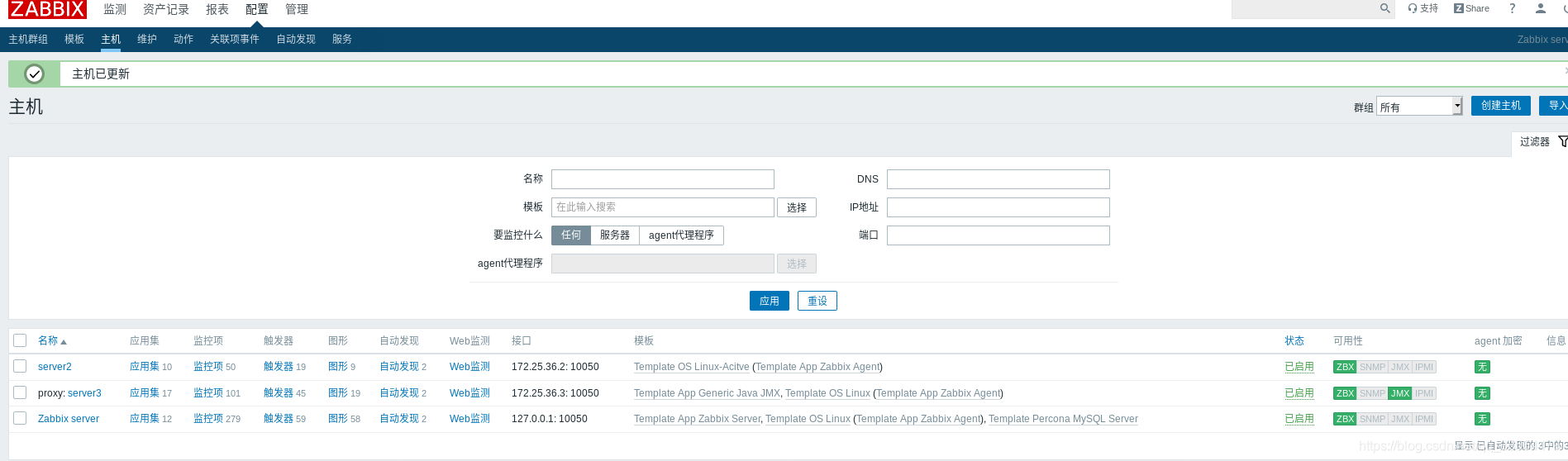The height and width of the screenshot is (461, 1568).
Task: Open 图形 for Zabbix server
Action: [338, 419]
